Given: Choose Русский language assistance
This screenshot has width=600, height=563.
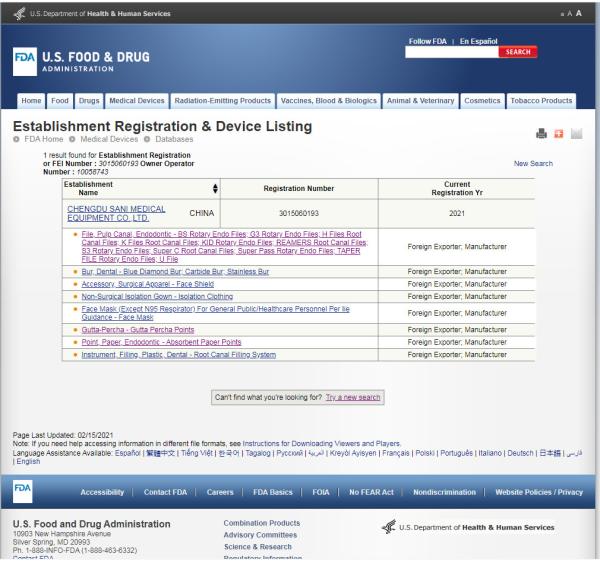Looking at the screenshot, I should click(289, 453).
